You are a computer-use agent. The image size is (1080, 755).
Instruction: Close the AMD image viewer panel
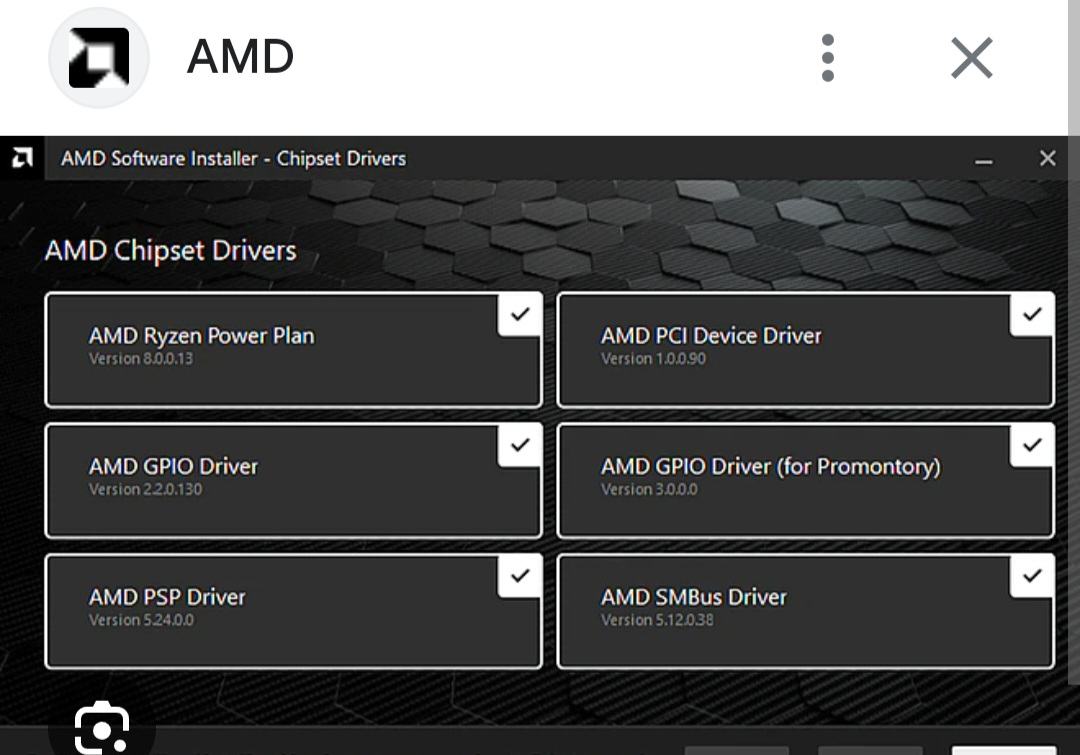point(971,58)
